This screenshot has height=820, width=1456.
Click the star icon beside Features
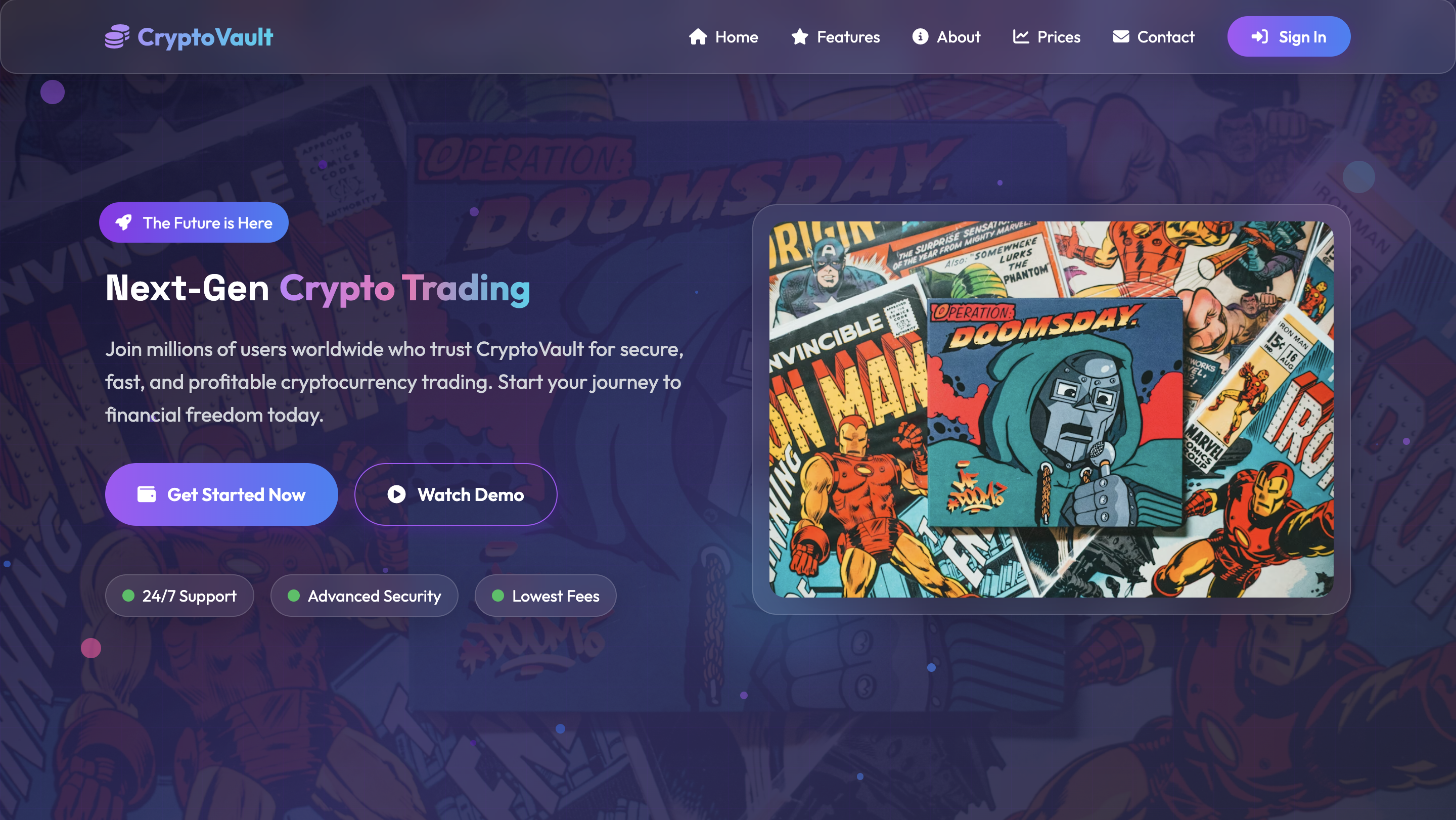[799, 37]
